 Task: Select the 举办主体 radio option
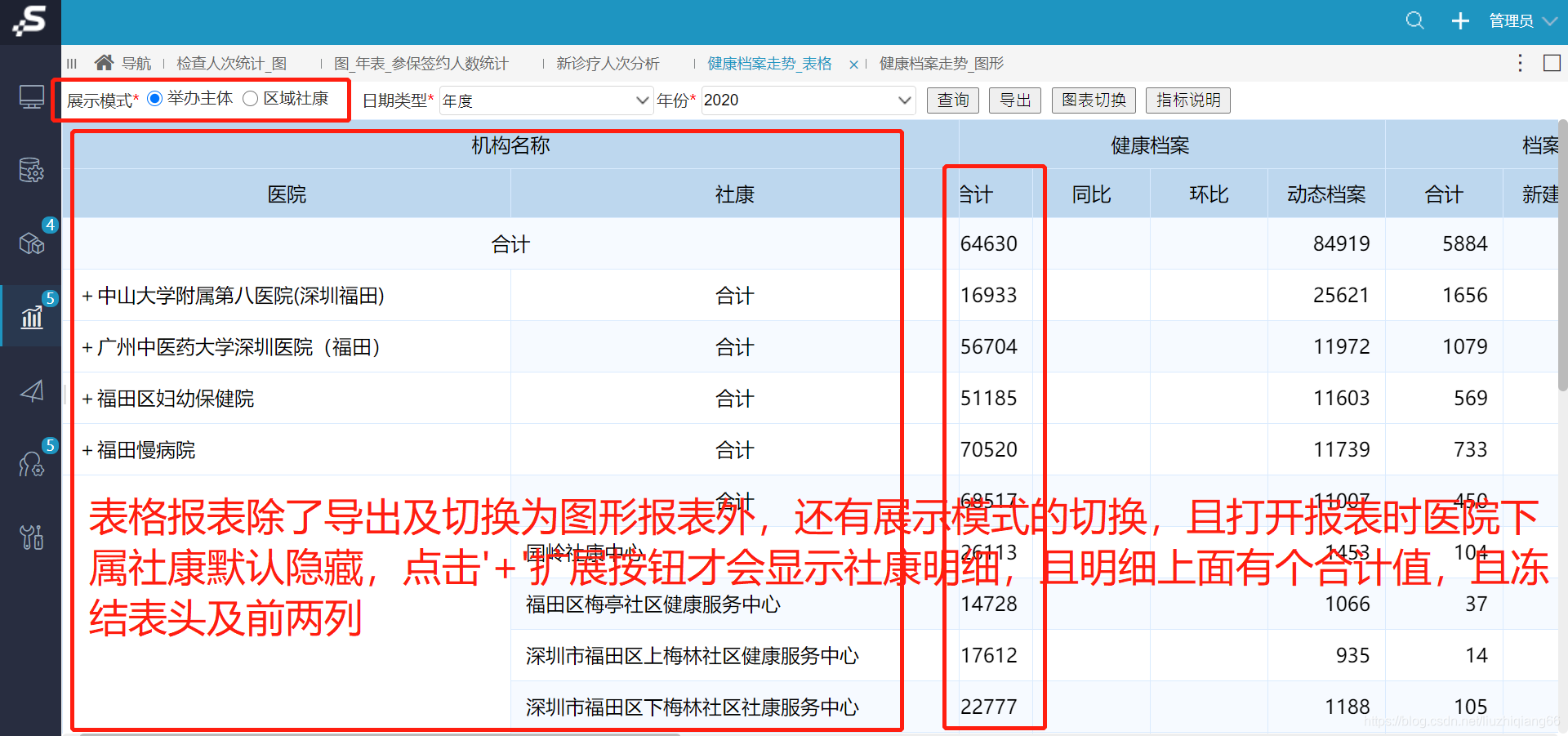tap(154, 99)
